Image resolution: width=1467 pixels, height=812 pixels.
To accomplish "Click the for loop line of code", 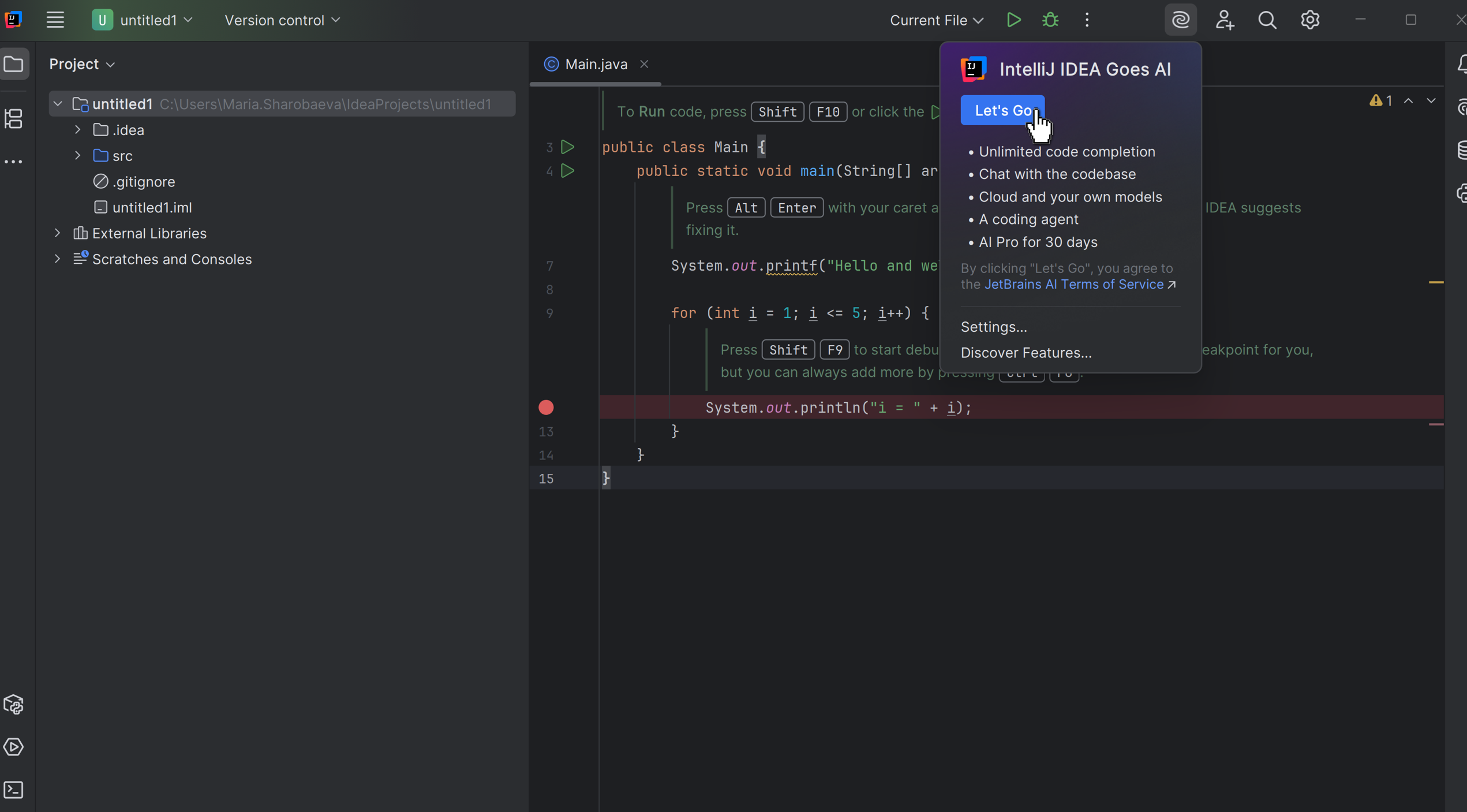I will 800,313.
